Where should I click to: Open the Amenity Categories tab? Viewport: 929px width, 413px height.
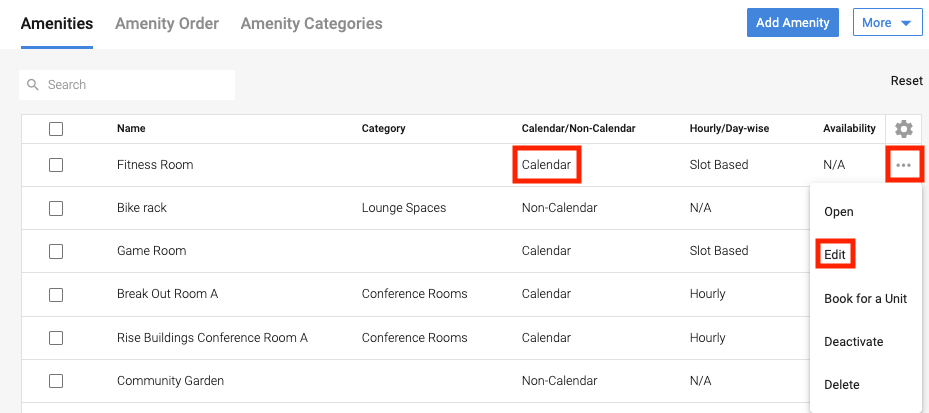tap(311, 23)
